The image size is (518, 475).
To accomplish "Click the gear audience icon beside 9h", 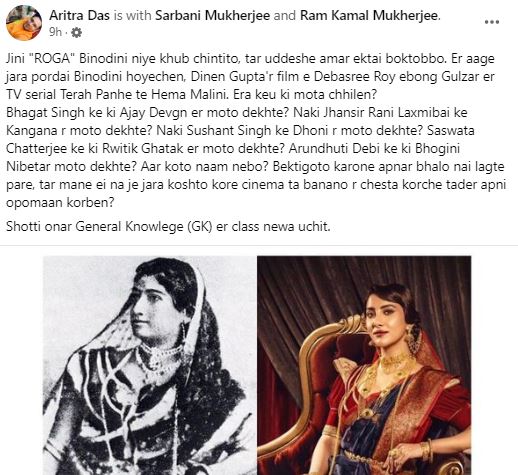I will tap(77, 32).
